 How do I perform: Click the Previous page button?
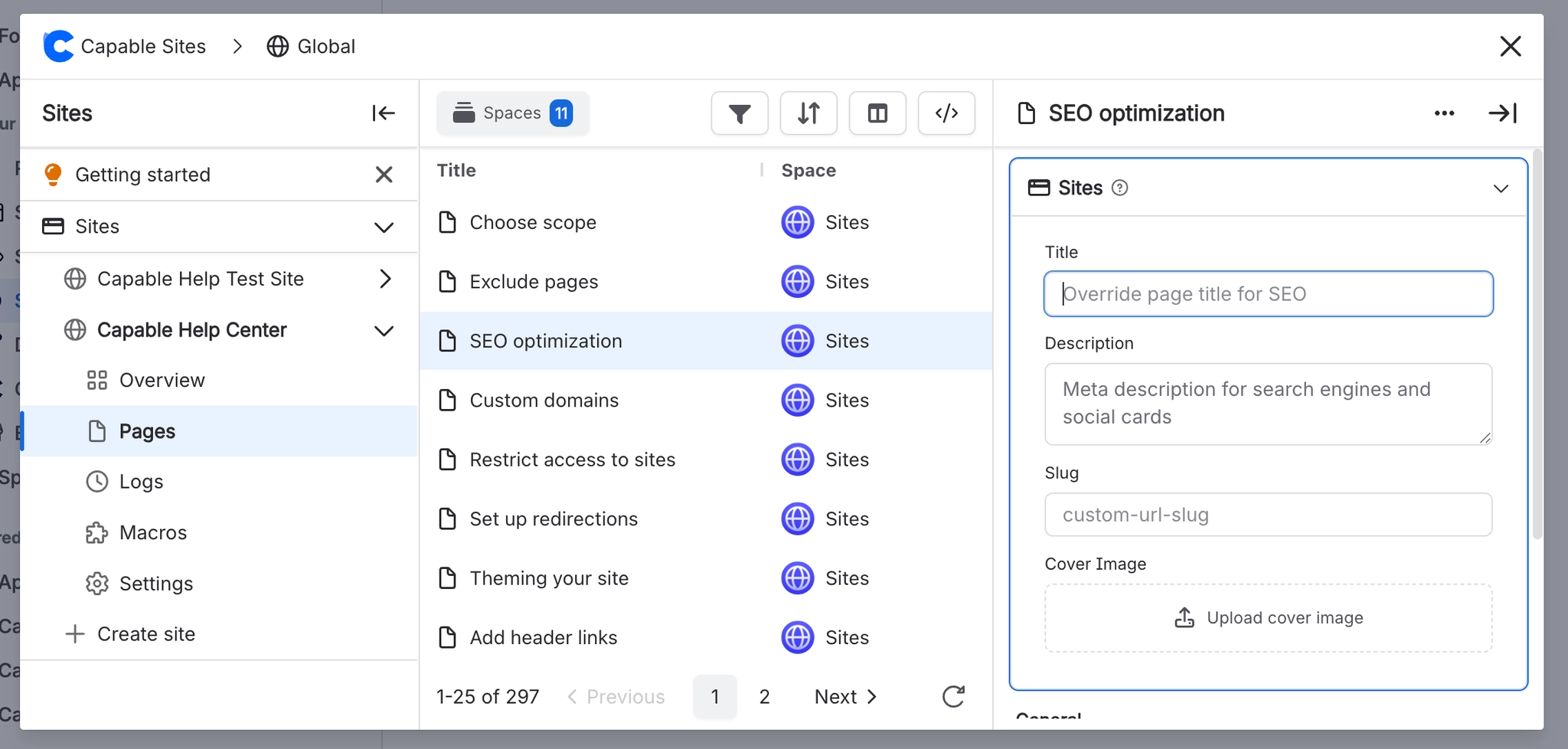tap(616, 696)
